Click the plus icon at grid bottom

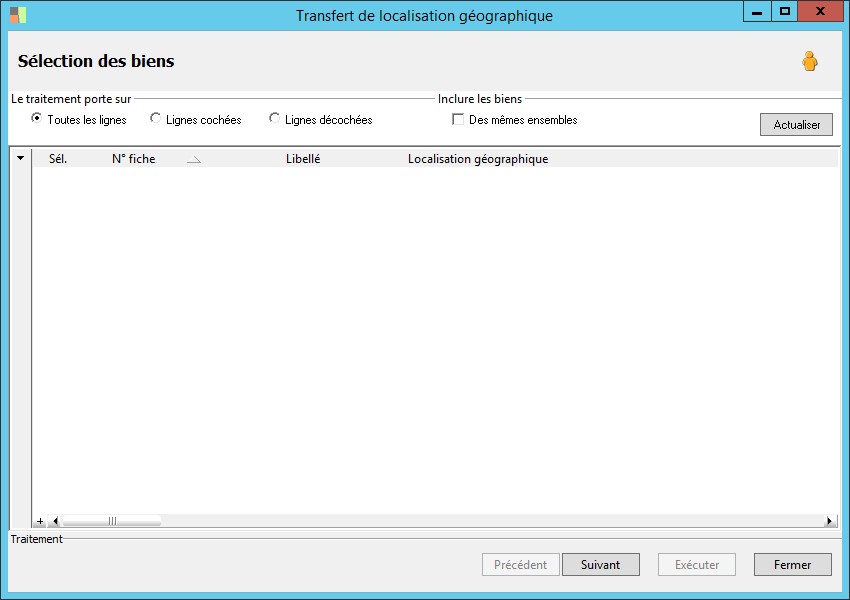point(40,521)
